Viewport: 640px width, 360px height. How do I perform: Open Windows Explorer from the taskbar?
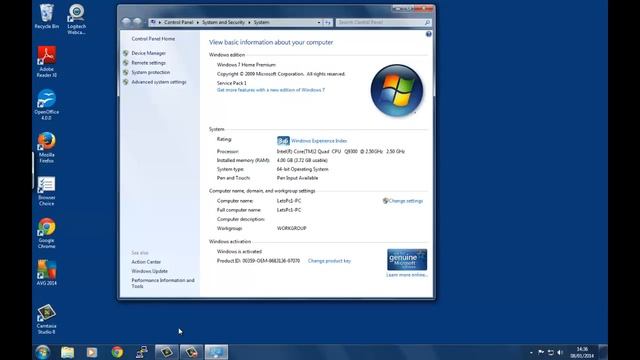(68, 352)
